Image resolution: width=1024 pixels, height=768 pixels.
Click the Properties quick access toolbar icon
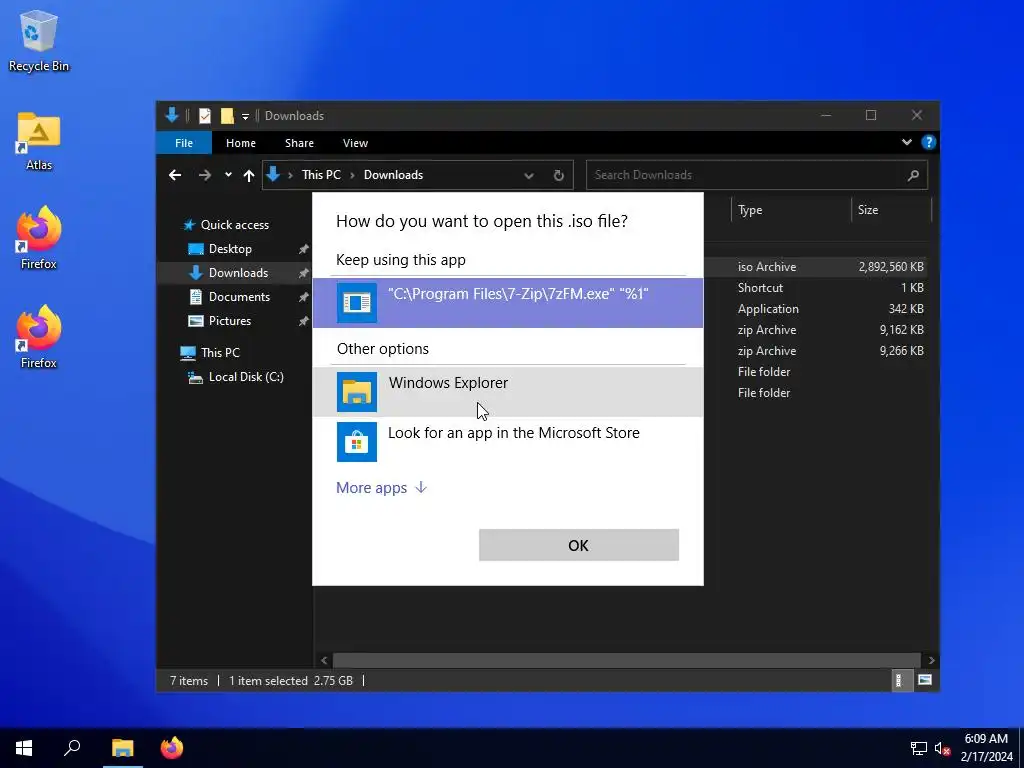click(x=204, y=116)
